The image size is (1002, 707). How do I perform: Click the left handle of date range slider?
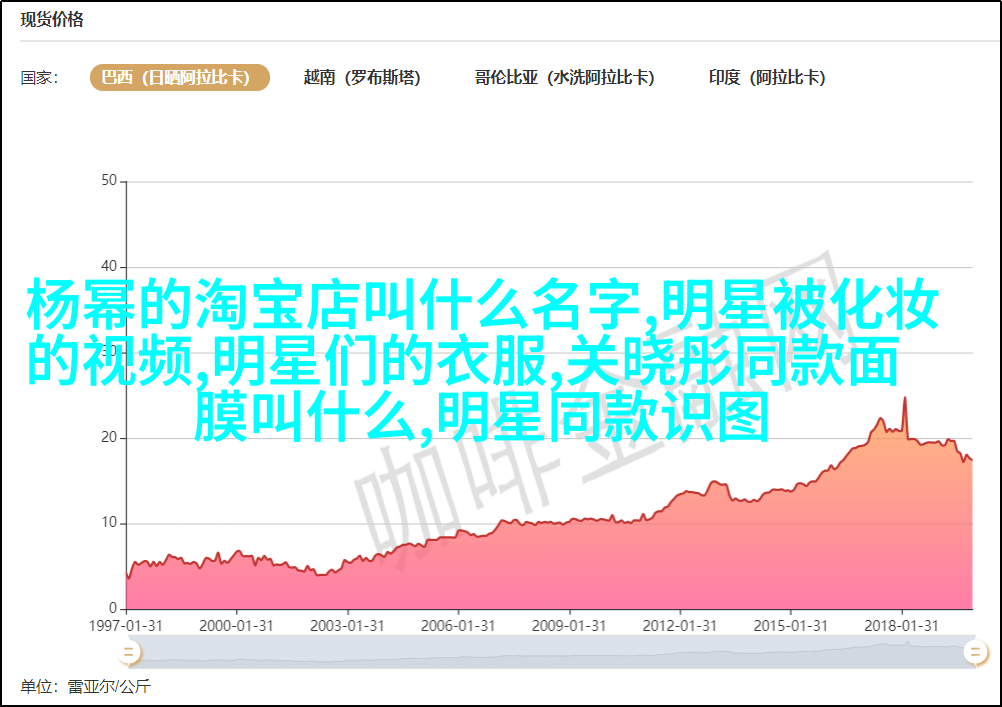point(128,652)
